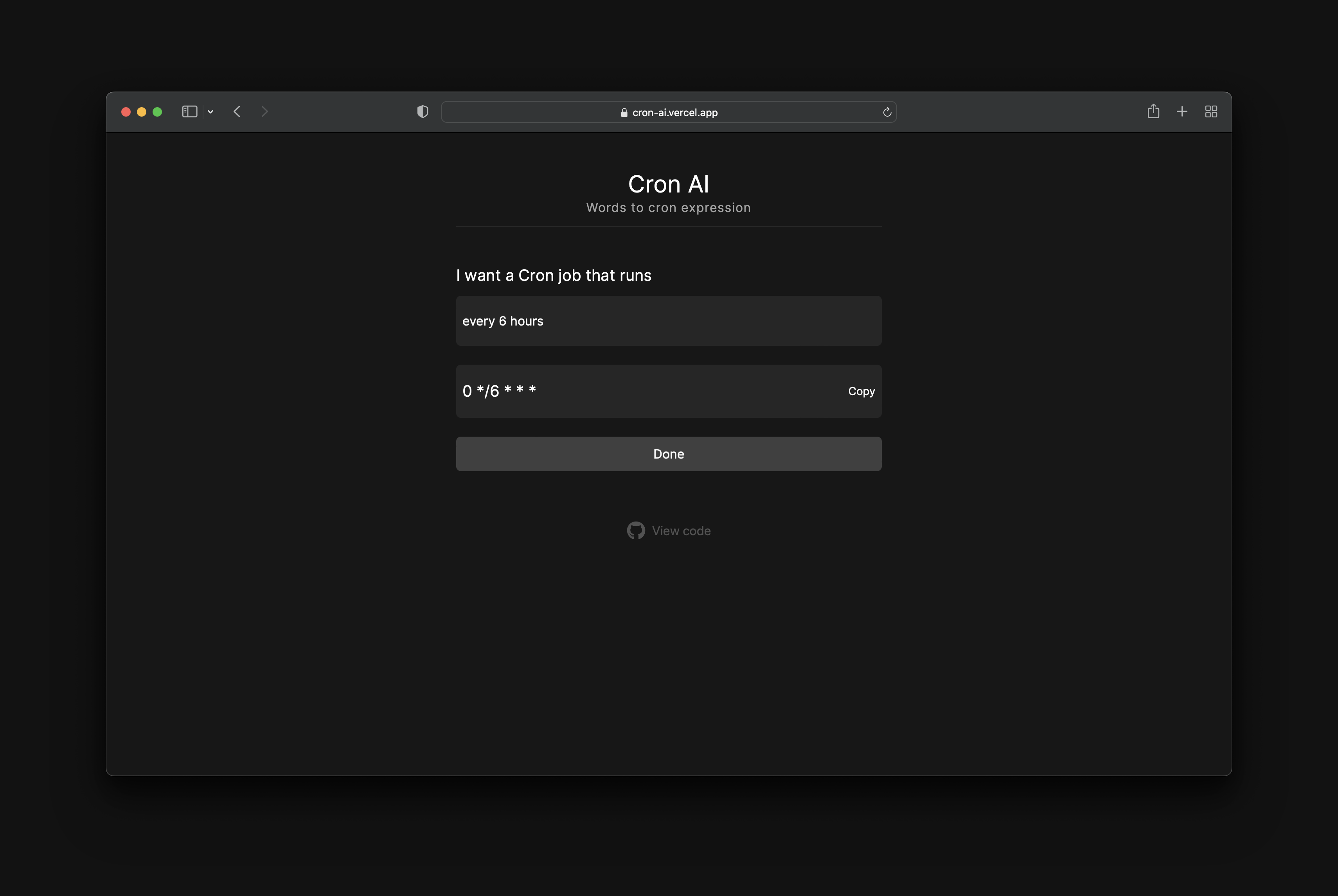Open a new tab with the plus icon
1338x896 pixels.
pyautogui.click(x=1182, y=112)
